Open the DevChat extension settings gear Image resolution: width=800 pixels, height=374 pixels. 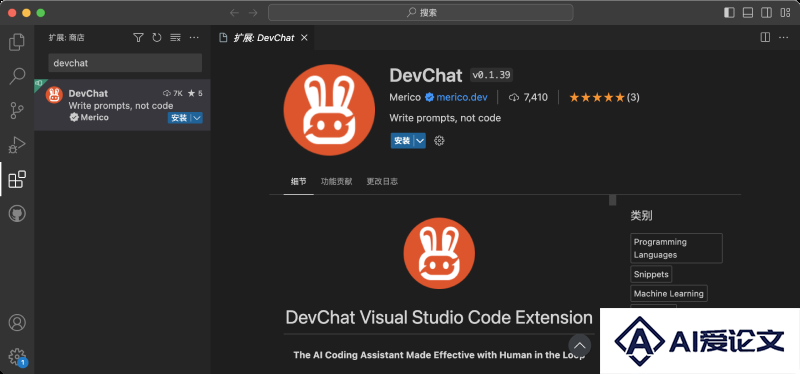[439, 140]
